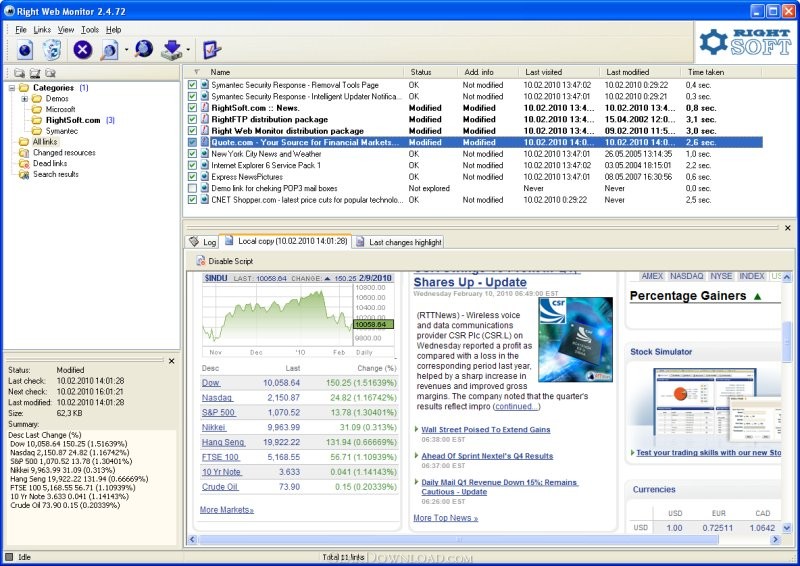Image resolution: width=800 pixels, height=566 pixels.
Task: Click the recycle bin delete icon
Action: (52, 50)
